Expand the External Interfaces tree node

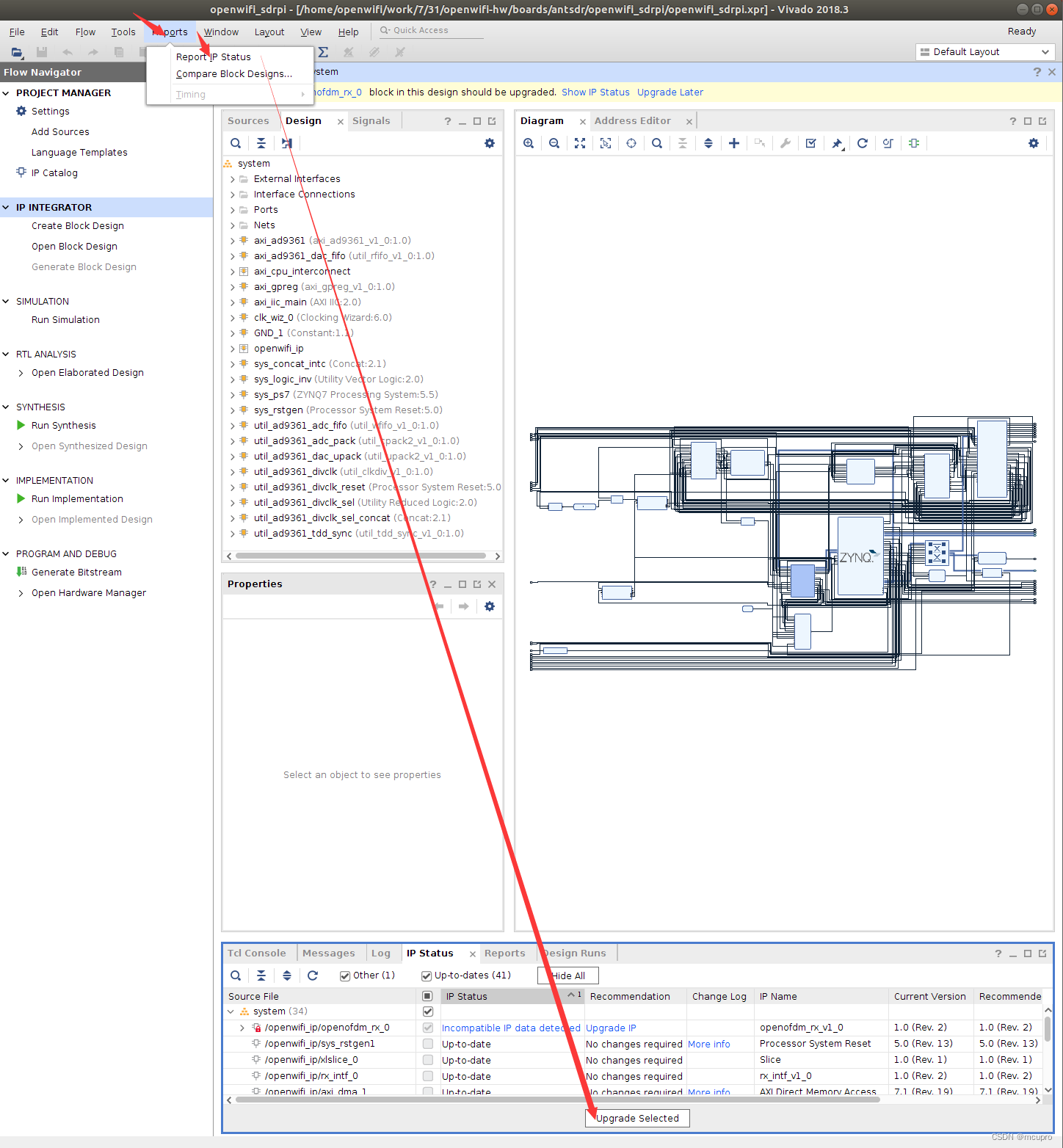pos(233,179)
